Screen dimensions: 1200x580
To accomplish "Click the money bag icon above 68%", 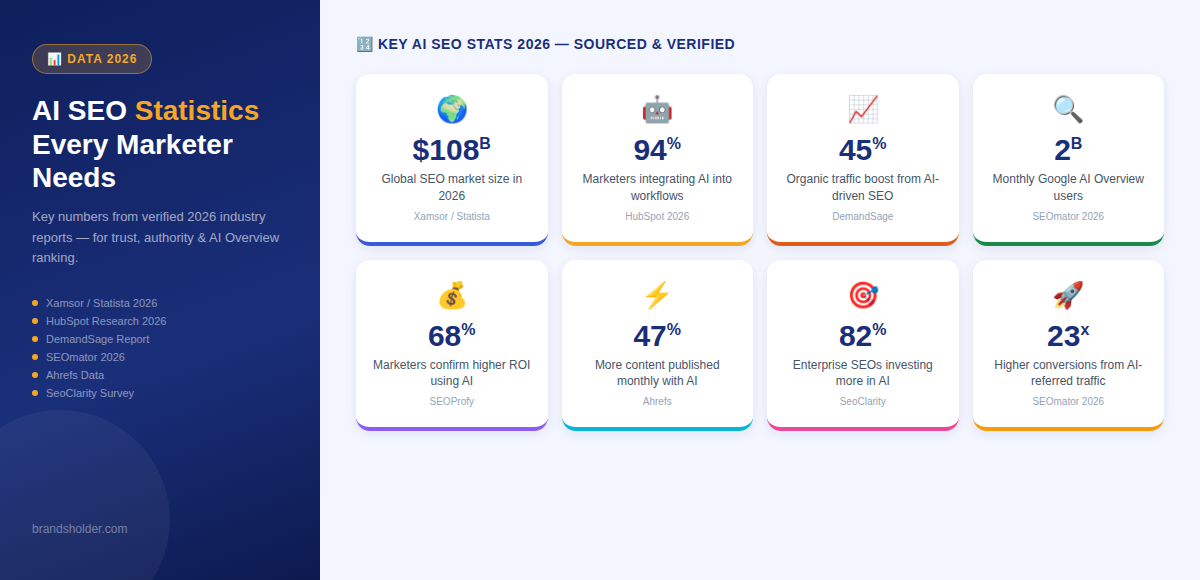I will coord(452,295).
